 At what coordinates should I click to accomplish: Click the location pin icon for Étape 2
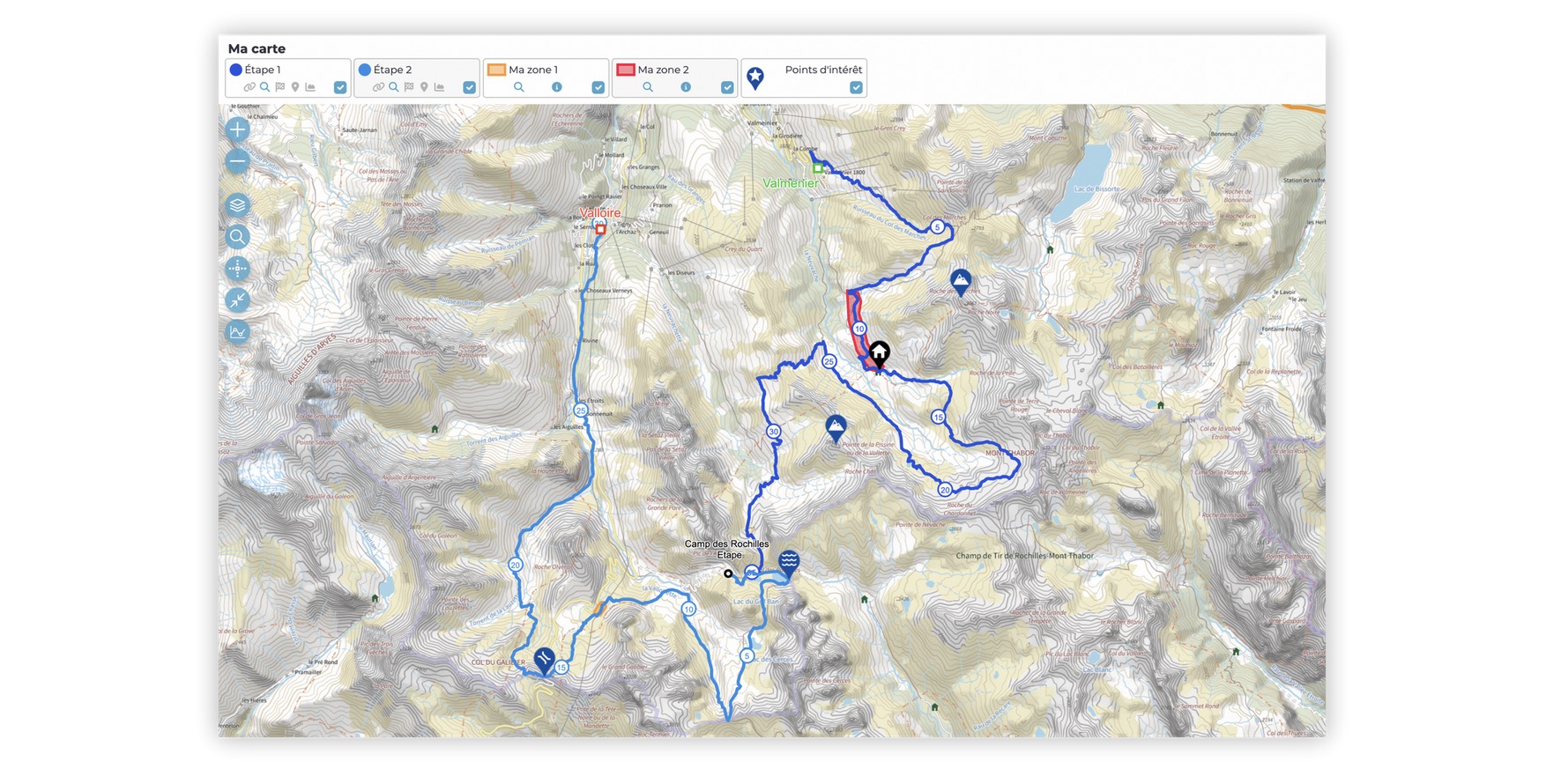(424, 87)
